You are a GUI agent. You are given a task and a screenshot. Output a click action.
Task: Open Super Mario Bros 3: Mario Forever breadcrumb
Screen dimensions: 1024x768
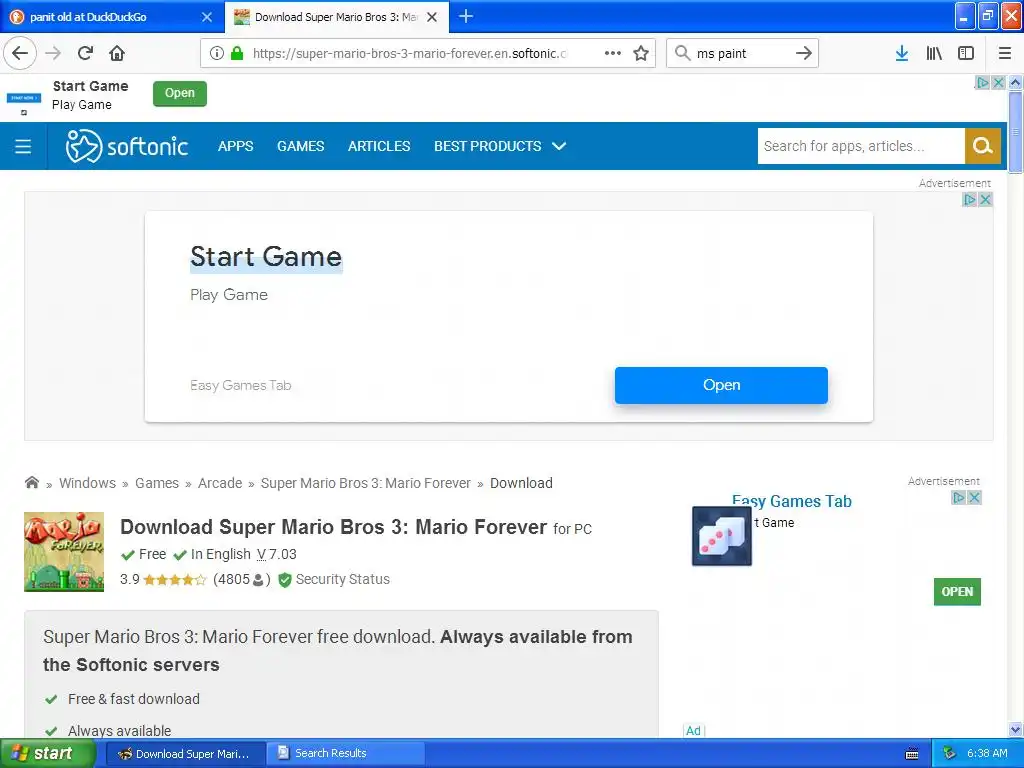tap(366, 483)
